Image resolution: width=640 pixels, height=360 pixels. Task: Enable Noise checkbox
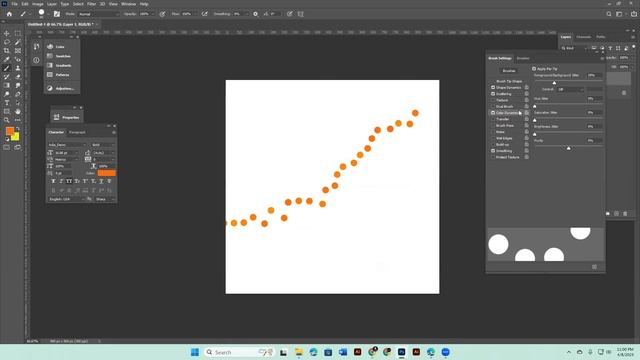point(493,132)
